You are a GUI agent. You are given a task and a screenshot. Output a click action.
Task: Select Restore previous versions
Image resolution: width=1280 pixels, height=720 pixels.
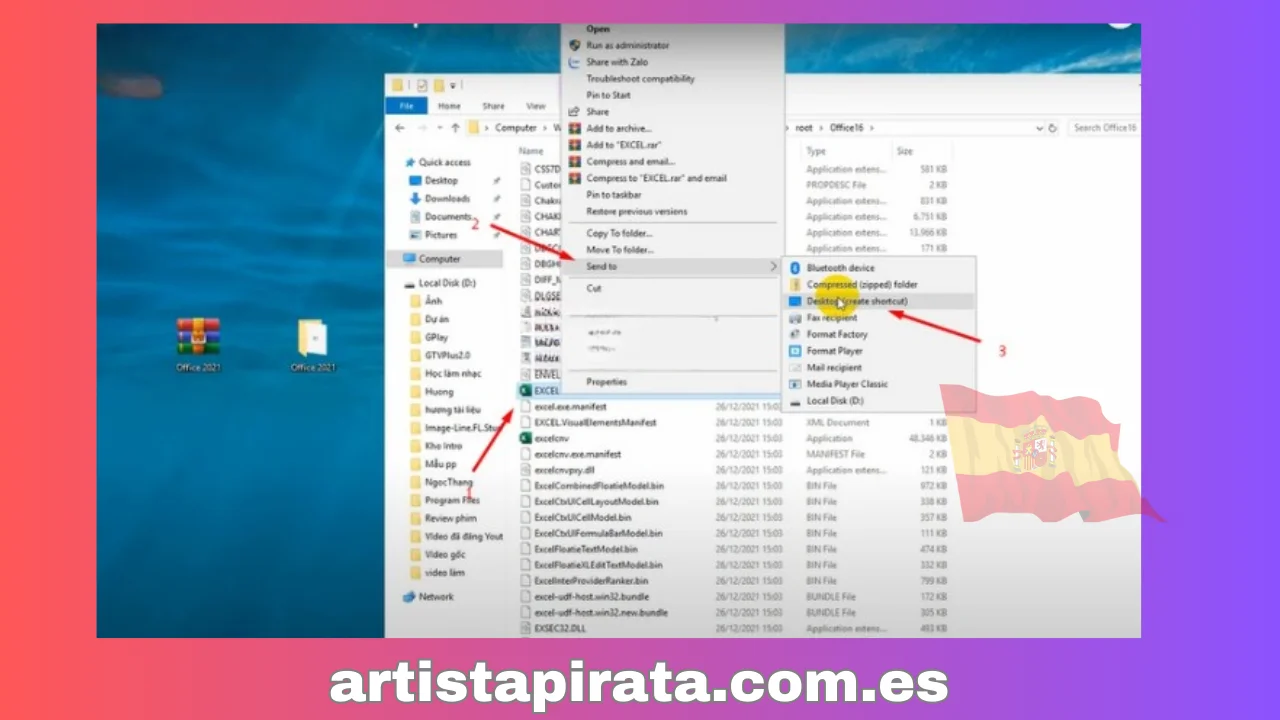[x=636, y=211]
